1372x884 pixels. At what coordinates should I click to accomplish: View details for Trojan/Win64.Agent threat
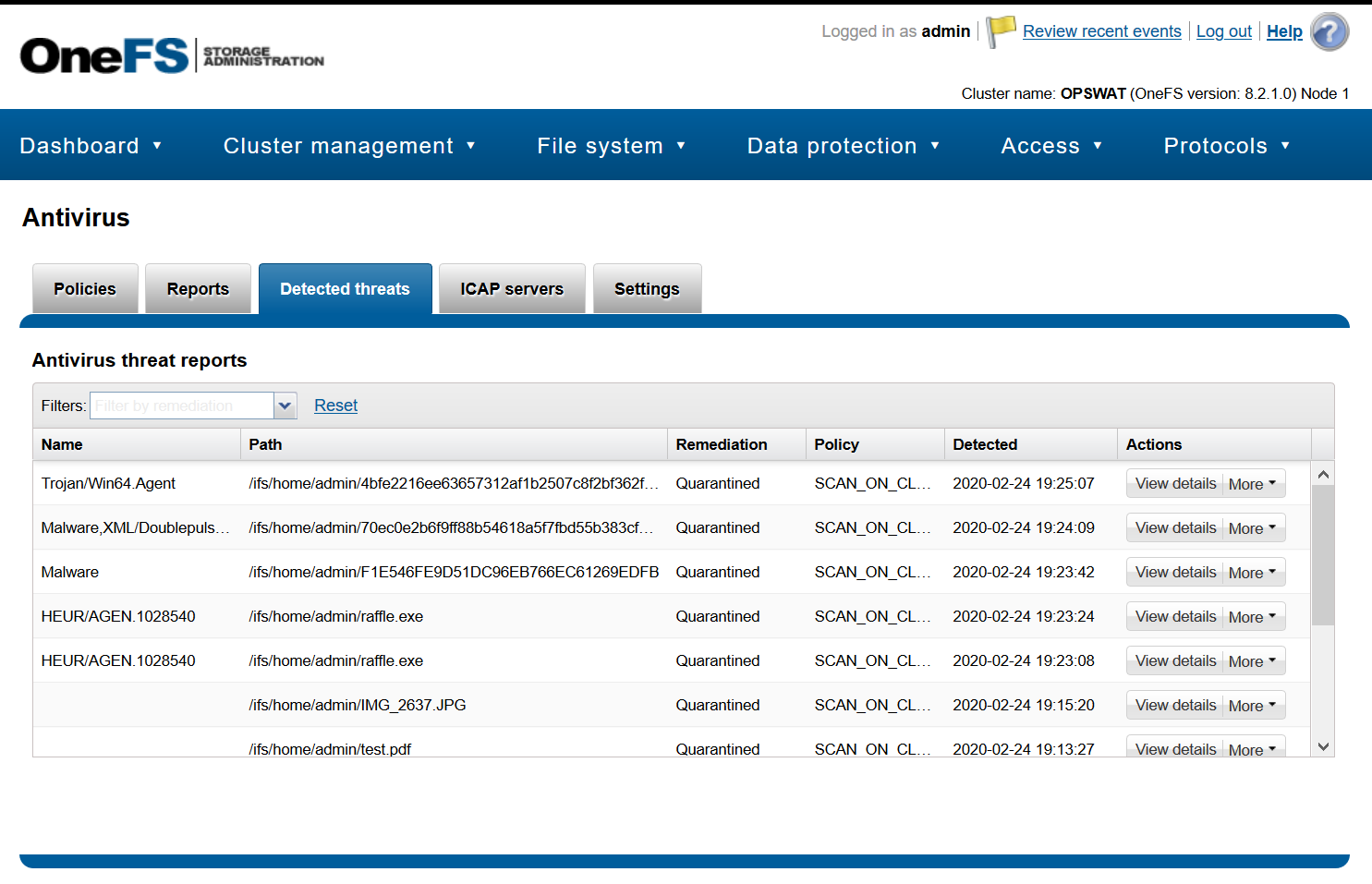(x=1175, y=483)
